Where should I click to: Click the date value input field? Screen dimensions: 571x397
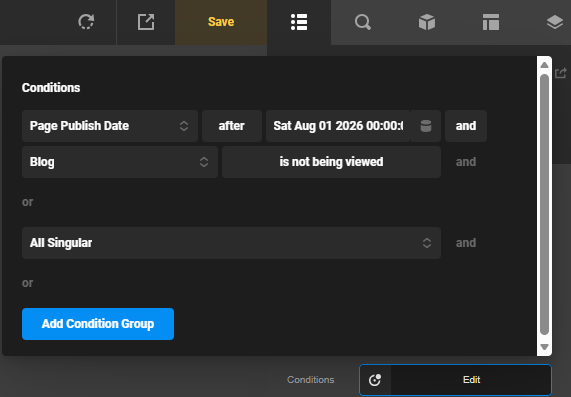[x=338, y=126]
